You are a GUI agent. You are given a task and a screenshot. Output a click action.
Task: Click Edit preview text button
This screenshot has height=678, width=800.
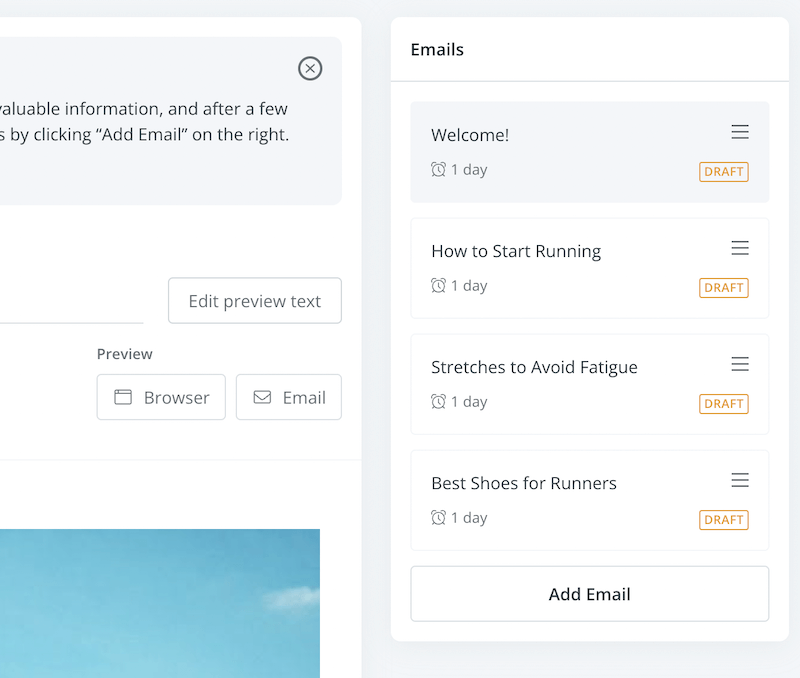[x=255, y=301]
